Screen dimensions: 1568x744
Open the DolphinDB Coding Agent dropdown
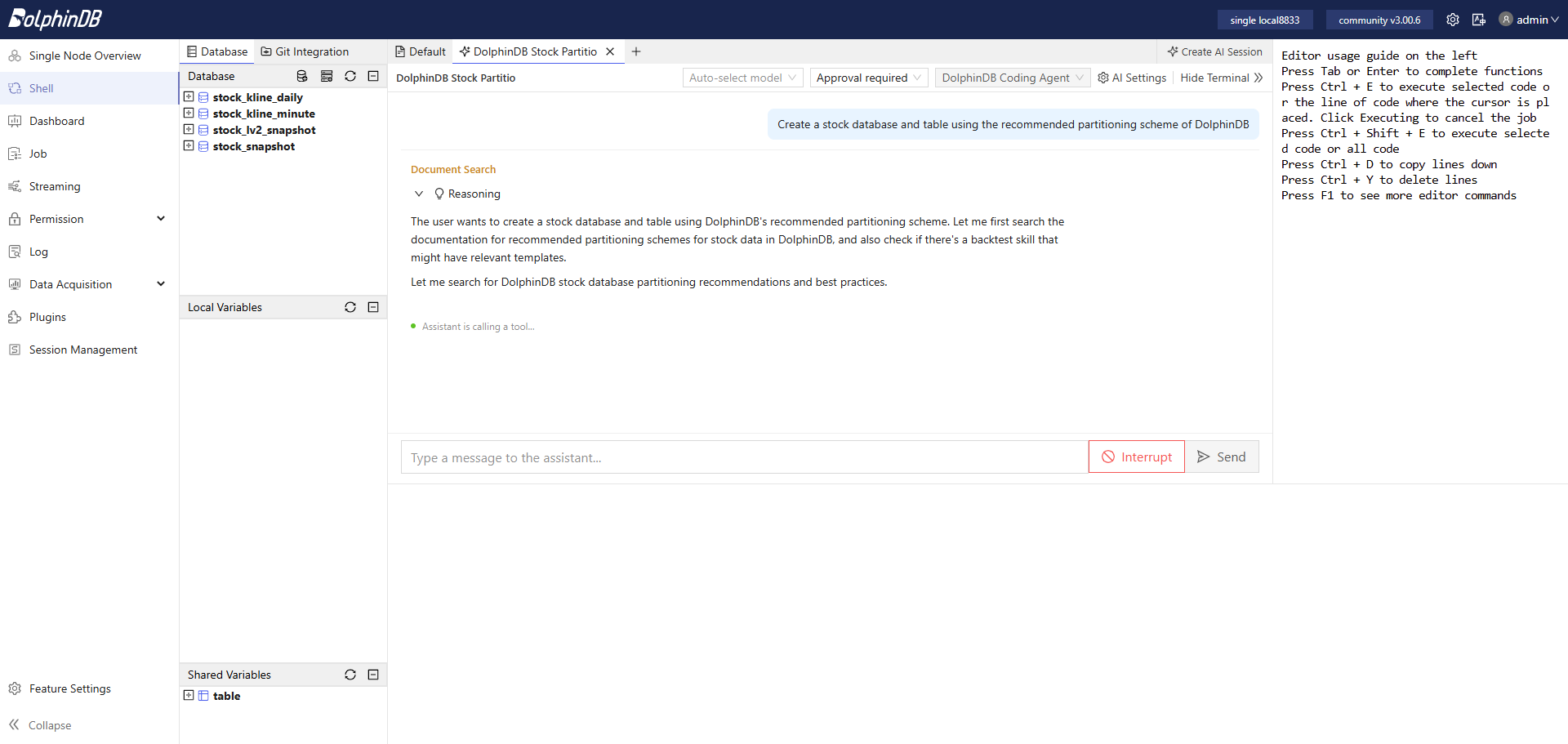pyautogui.click(x=1013, y=78)
